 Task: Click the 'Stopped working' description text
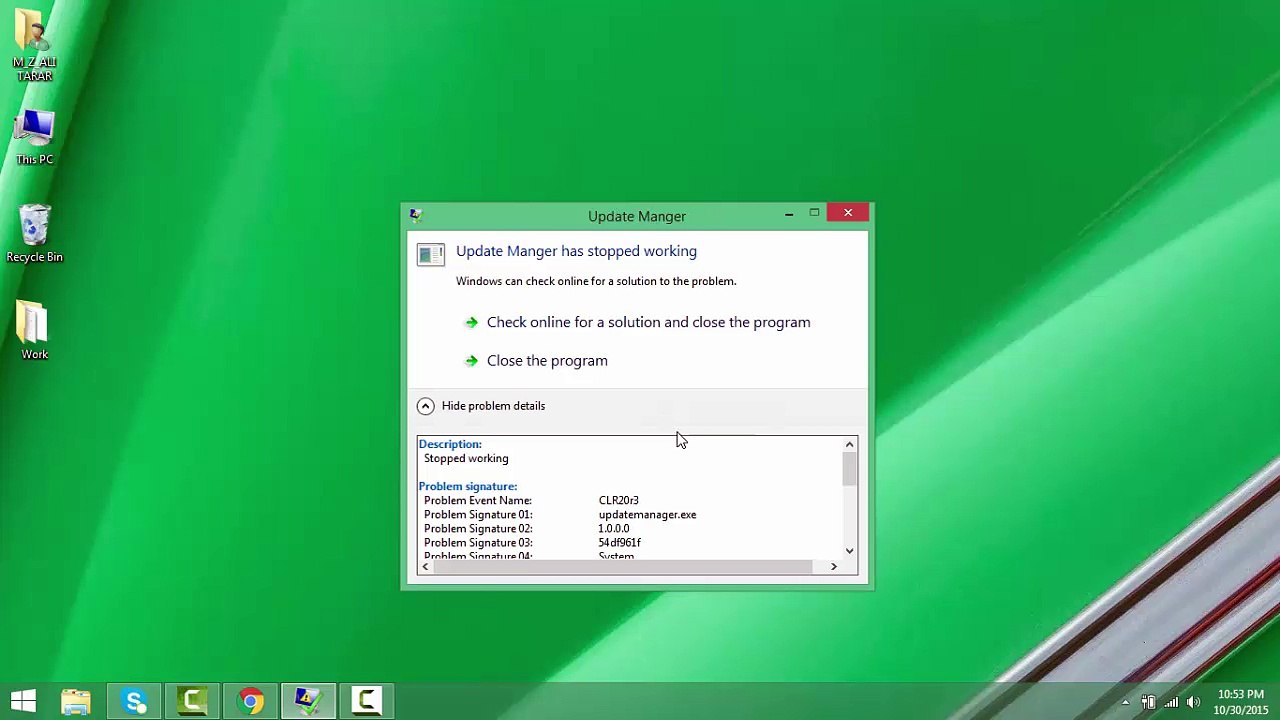click(466, 459)
